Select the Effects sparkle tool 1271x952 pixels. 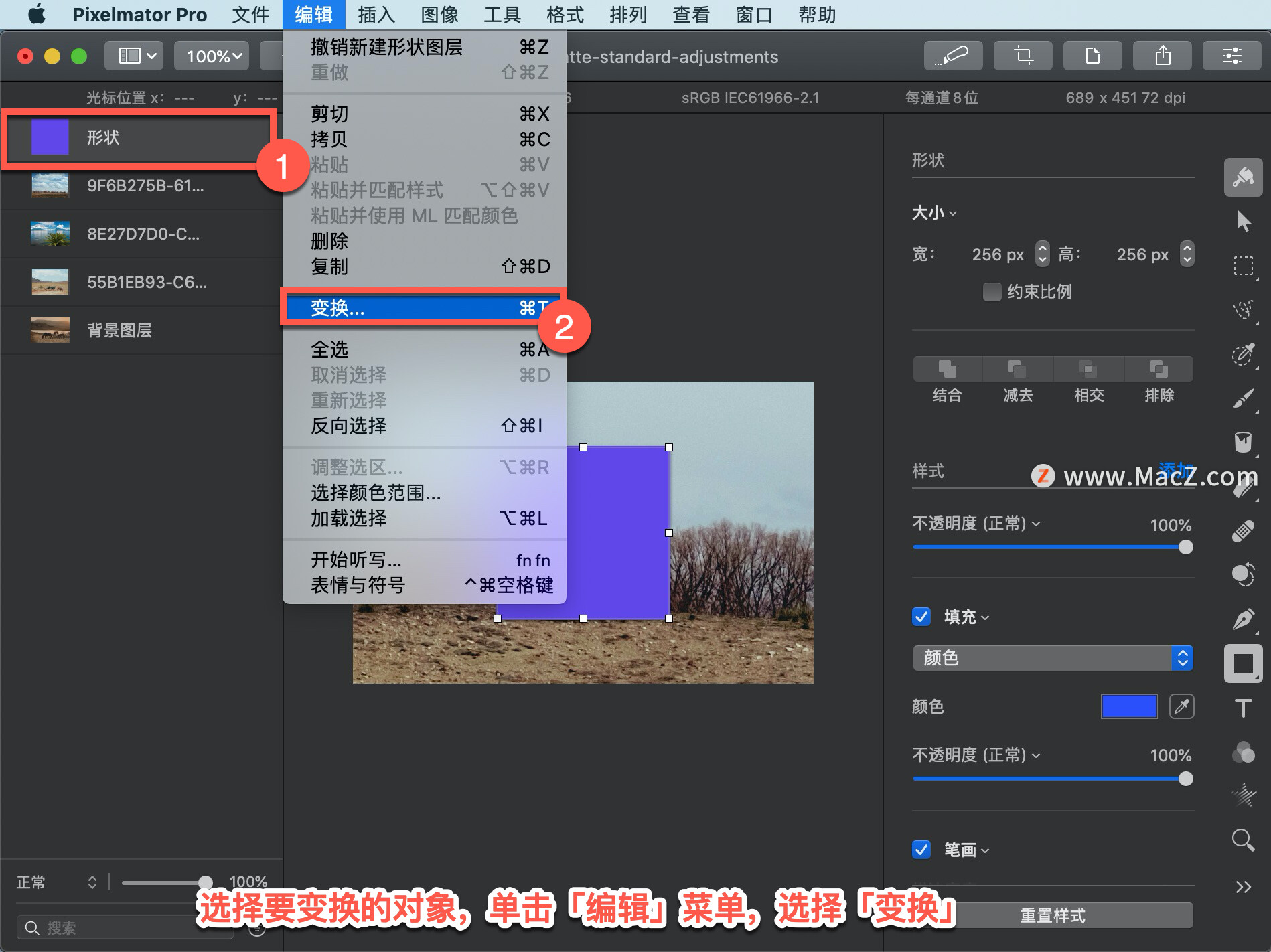click(1243, 796)
